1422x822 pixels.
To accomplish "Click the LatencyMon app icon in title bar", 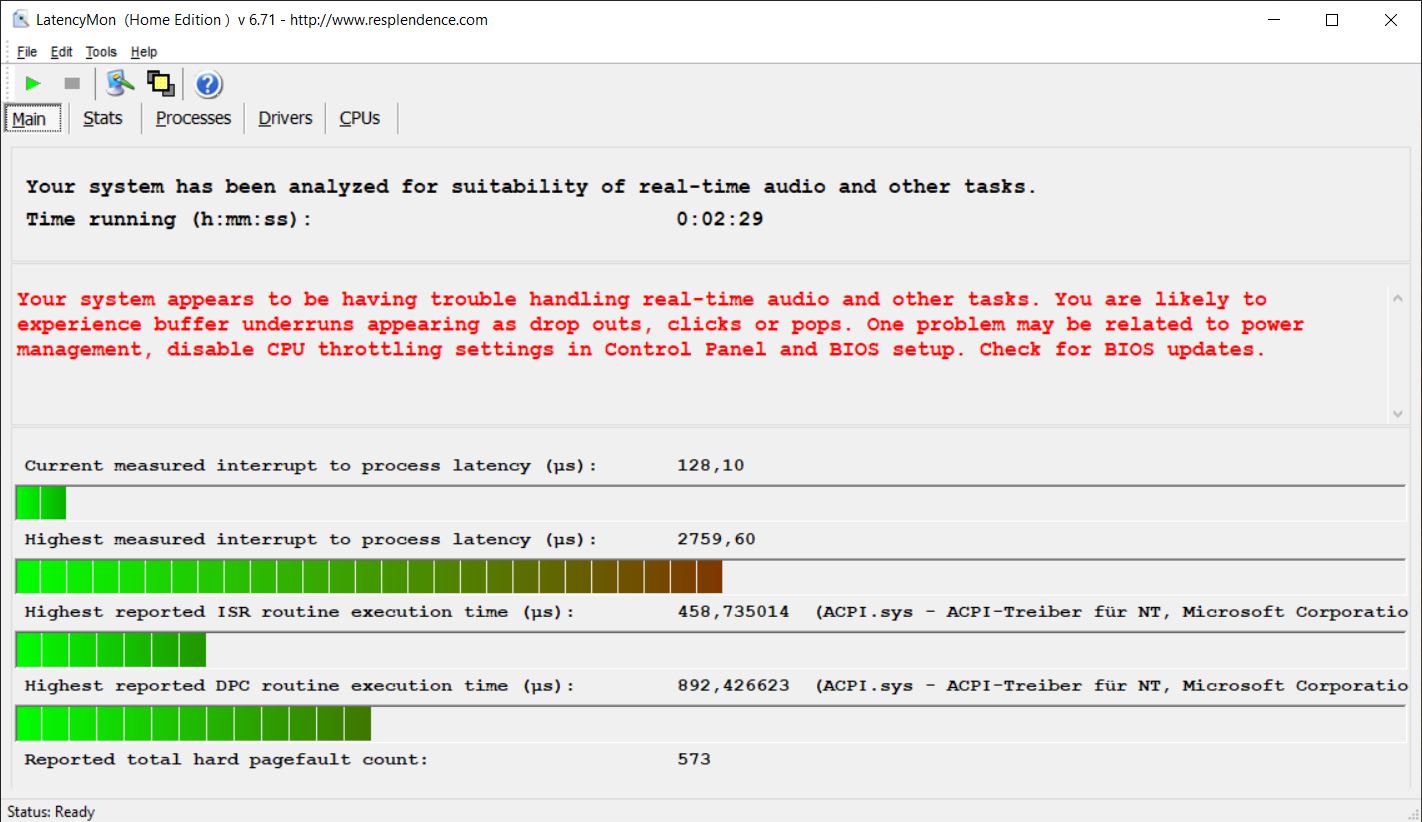I will 19,19.
